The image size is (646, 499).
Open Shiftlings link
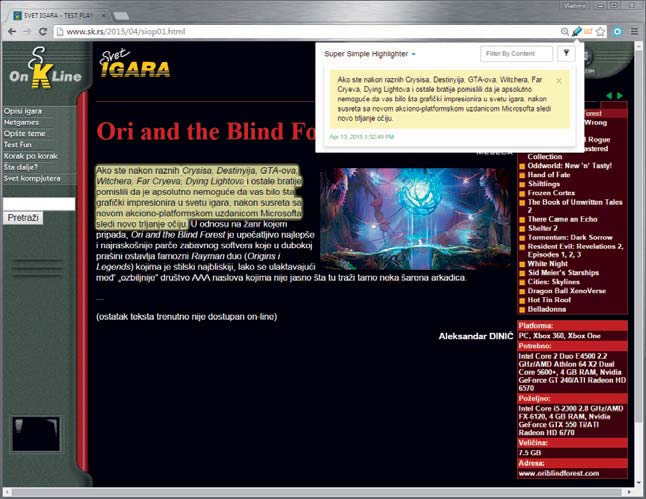(x=544, y=184)
